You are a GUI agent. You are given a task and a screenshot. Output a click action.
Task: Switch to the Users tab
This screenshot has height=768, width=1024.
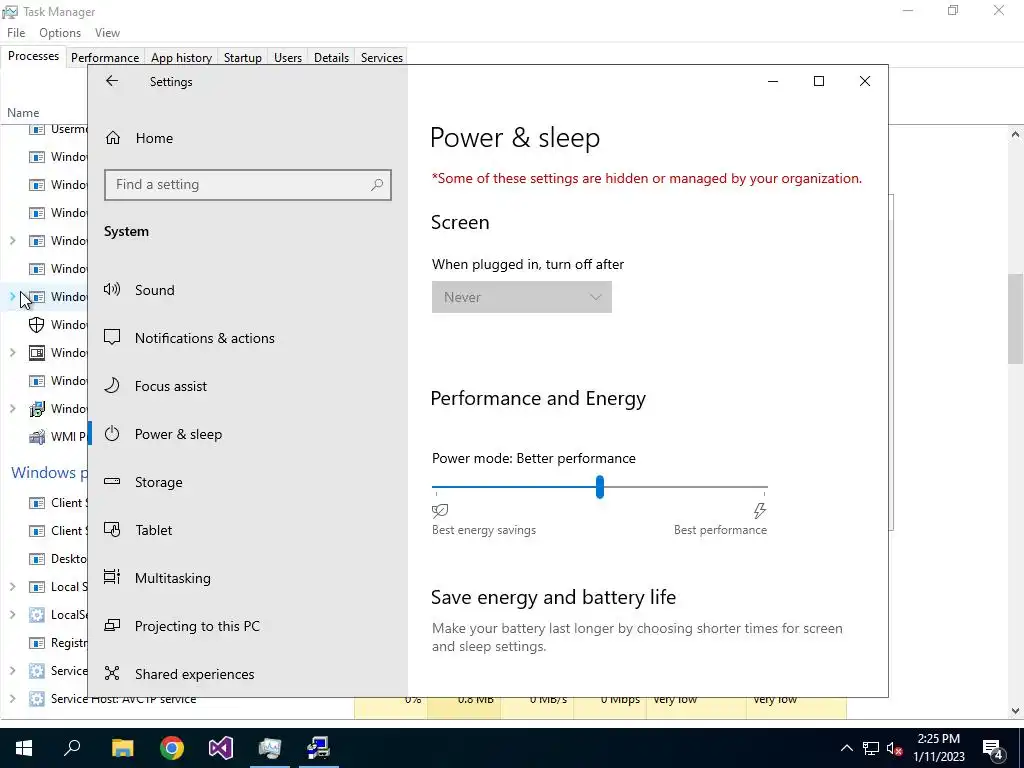point(288,57)
